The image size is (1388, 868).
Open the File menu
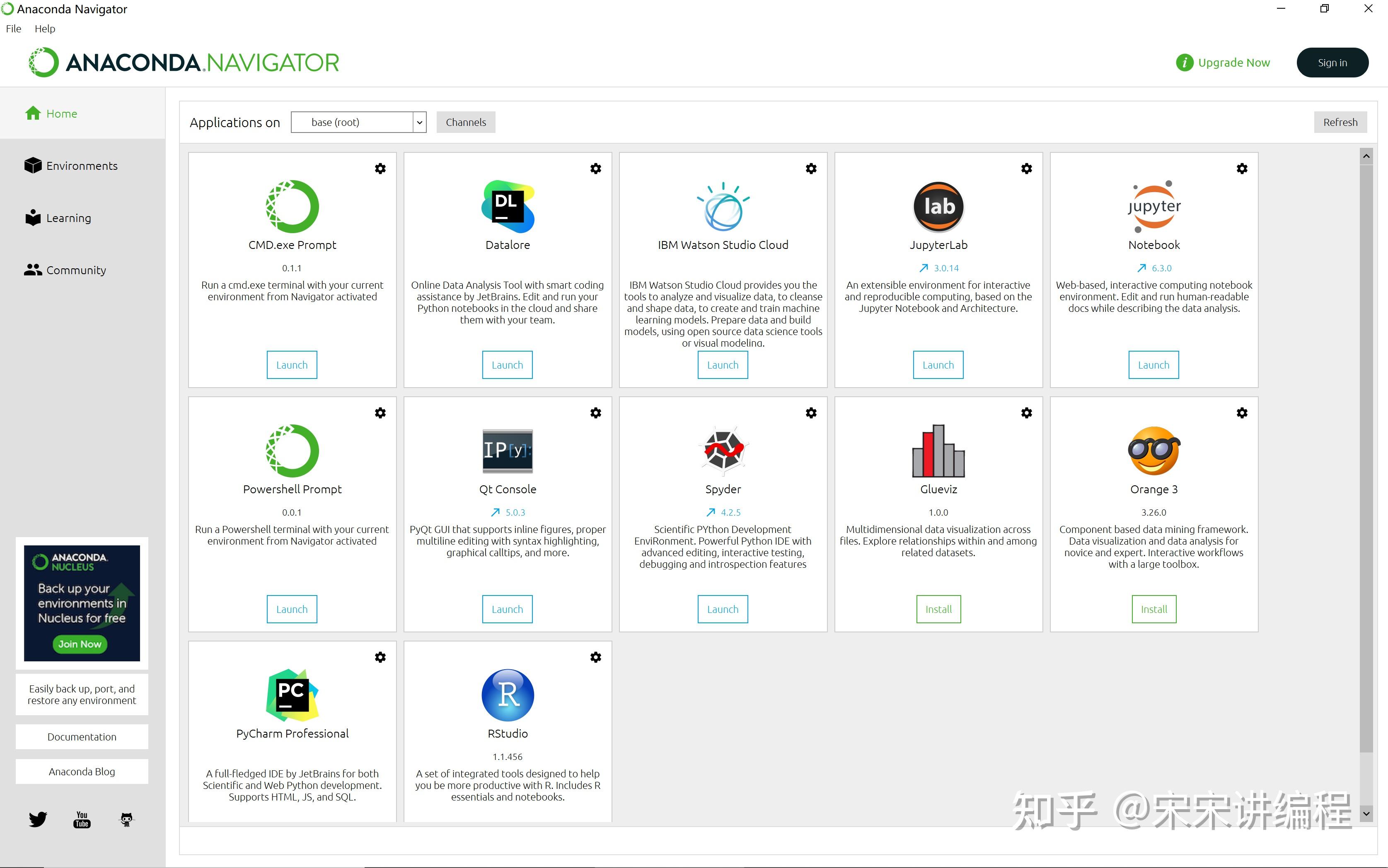pos(12,28)
